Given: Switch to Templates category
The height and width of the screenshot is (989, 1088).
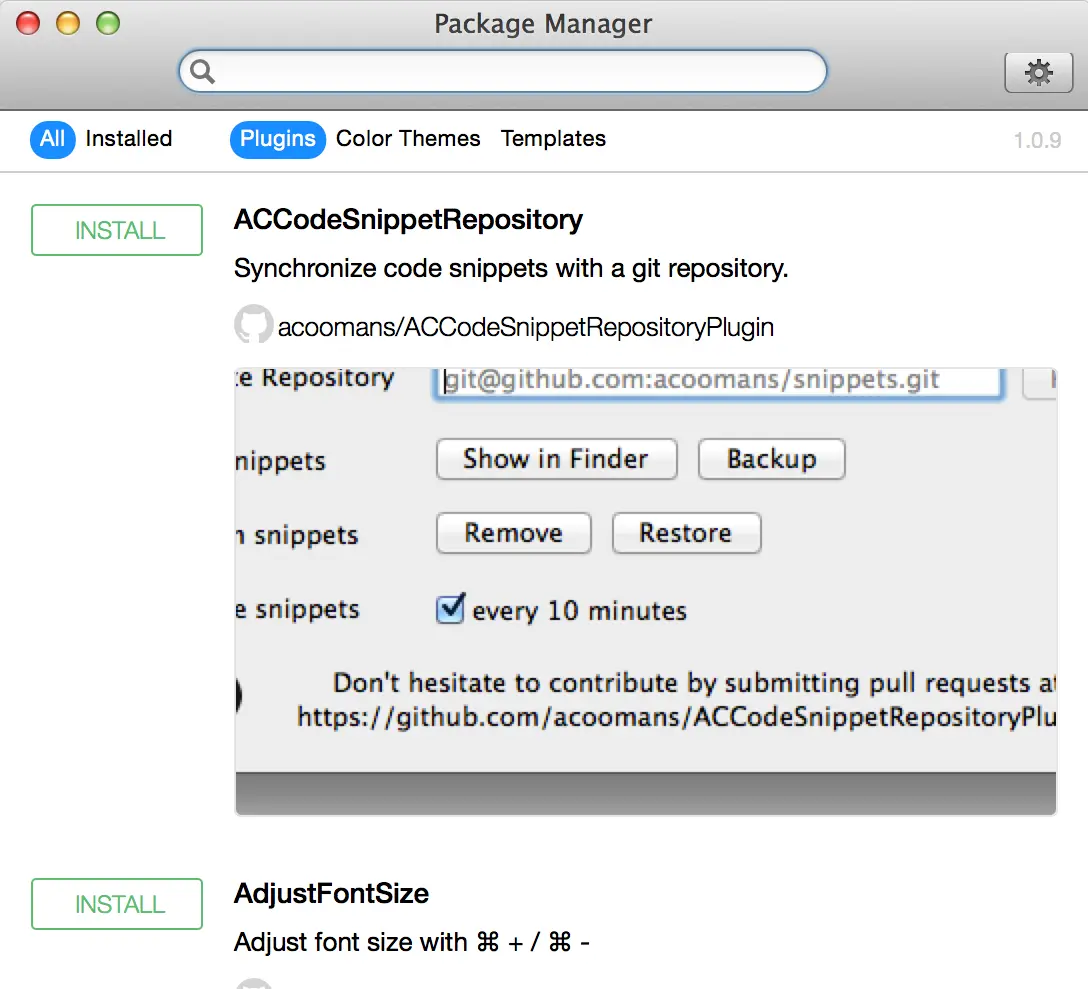Looking at the screenshot, I should (x=553, y=139).
